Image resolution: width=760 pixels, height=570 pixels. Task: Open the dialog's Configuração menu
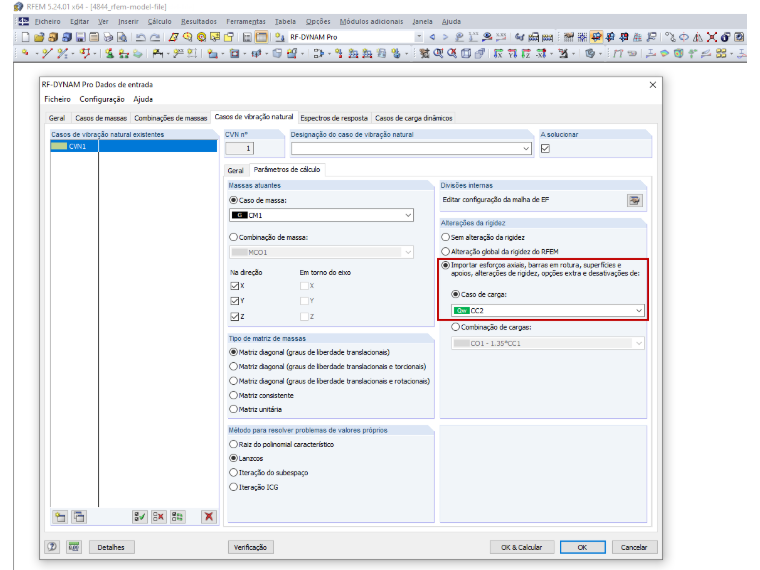(x=102, y=99)
